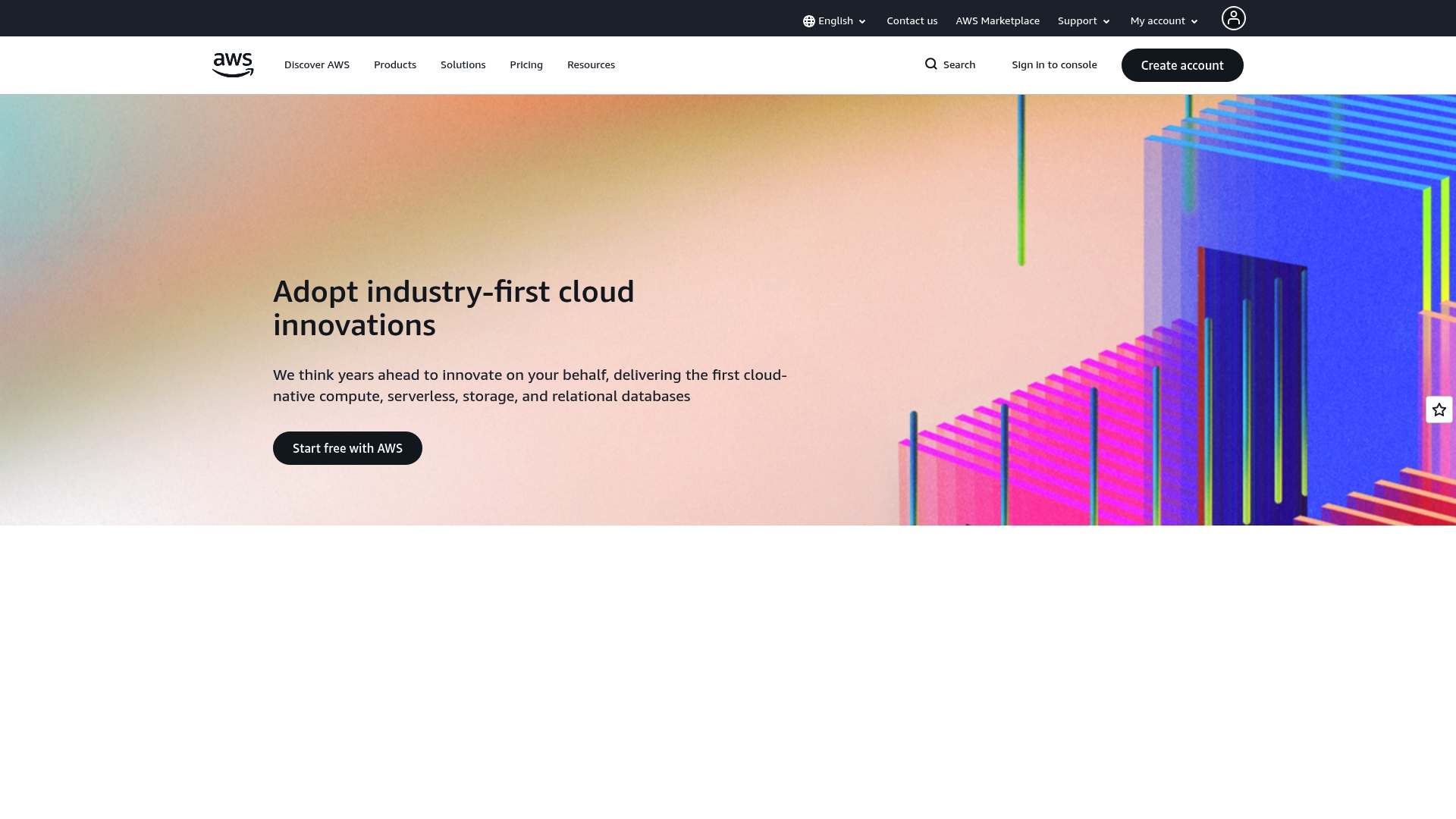
Task: Click the star feedback icon
Action: 1439,409
